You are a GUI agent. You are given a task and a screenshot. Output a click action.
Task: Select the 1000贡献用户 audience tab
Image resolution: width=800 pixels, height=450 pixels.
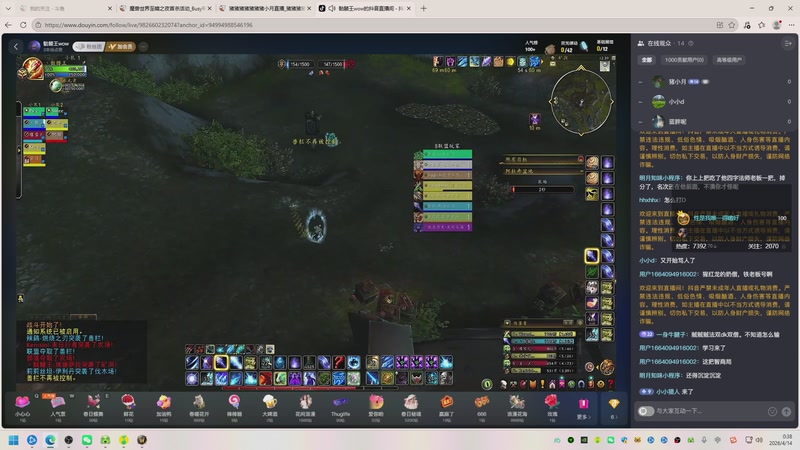coord(684,60)
